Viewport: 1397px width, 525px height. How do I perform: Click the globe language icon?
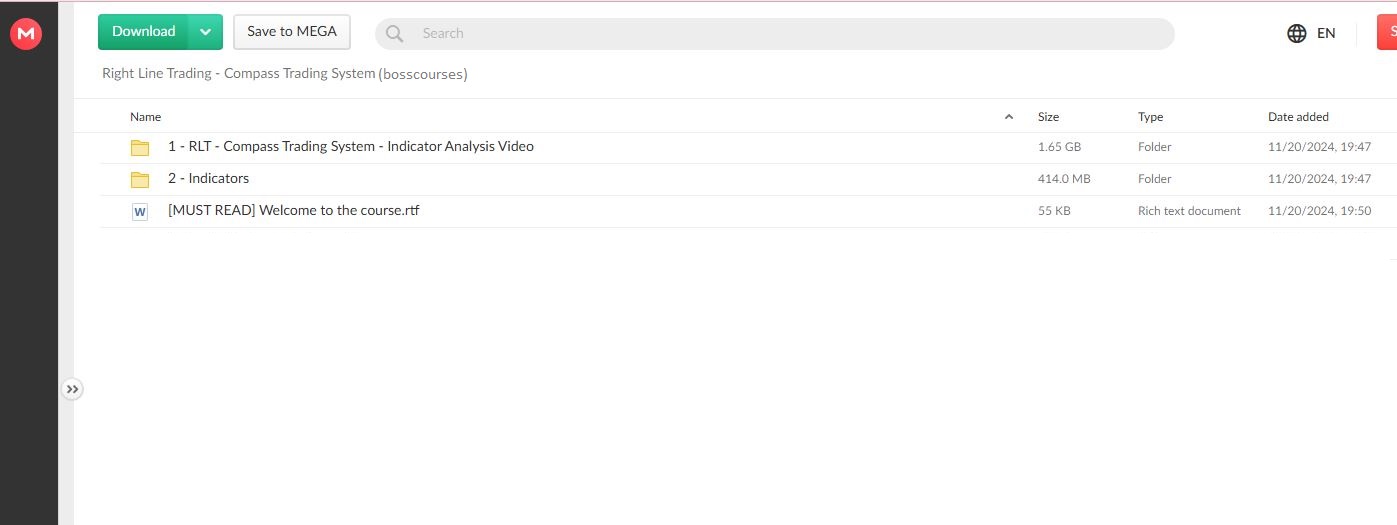[1297, 34]
